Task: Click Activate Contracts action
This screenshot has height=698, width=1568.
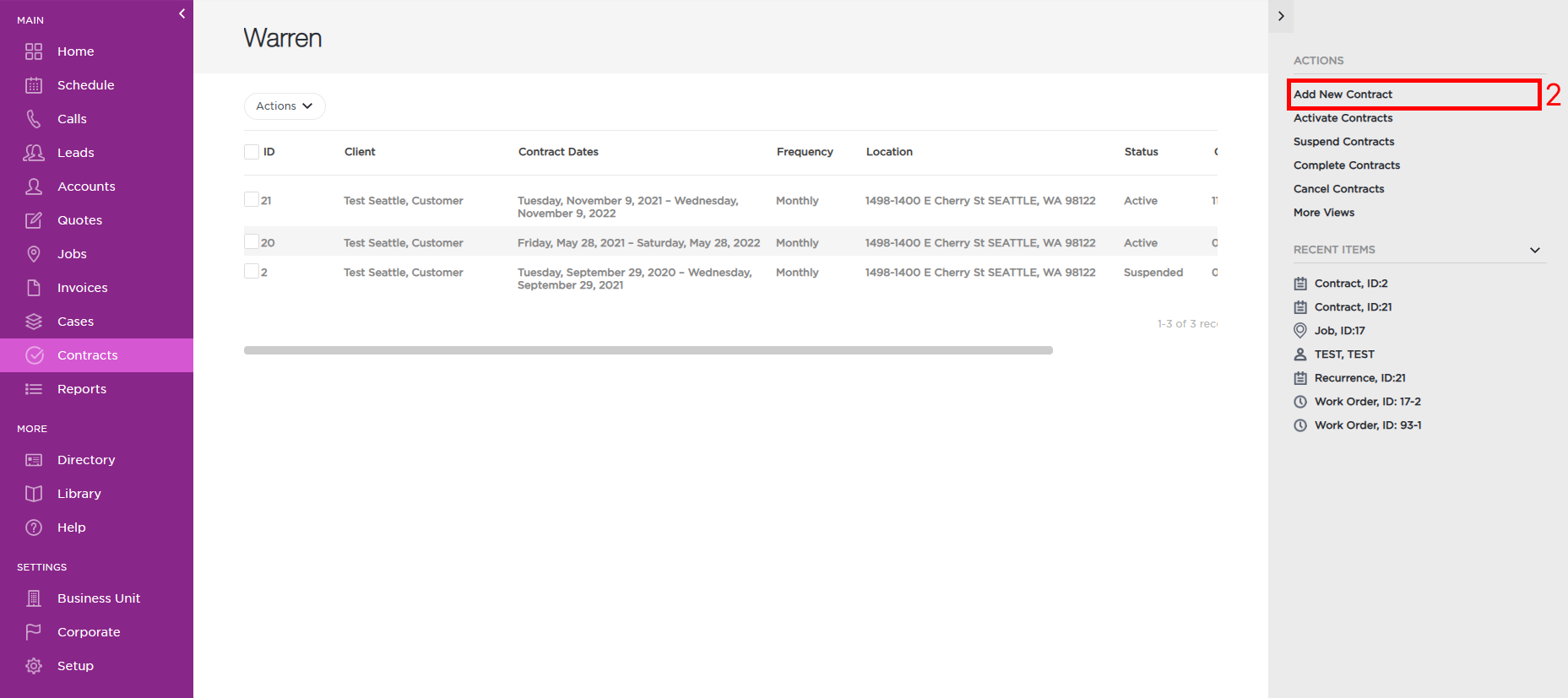Action: coord(1343,118)
